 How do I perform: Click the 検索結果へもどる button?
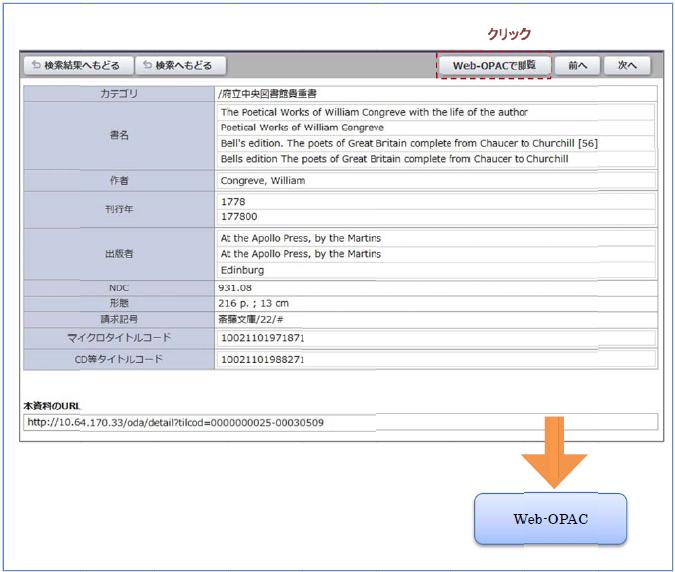(78, 65)
